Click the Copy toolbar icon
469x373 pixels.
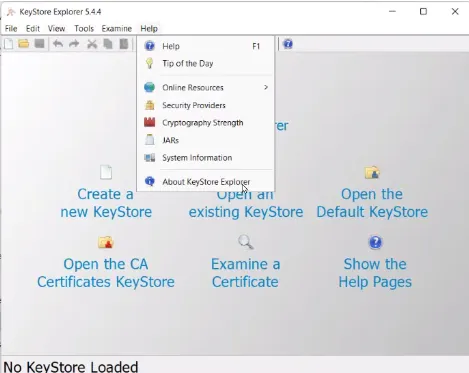pyautogui.click(x=108, y=44)
